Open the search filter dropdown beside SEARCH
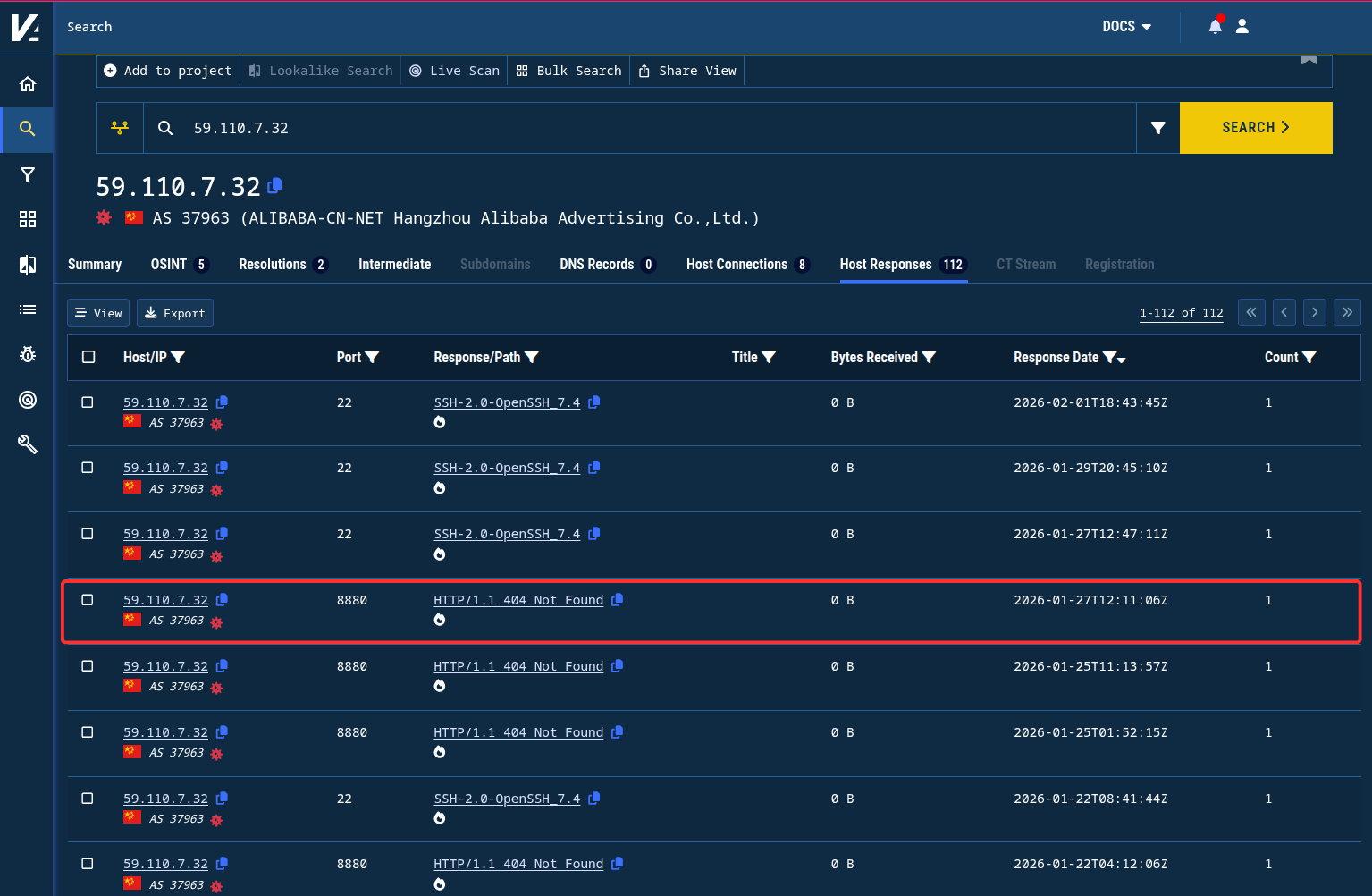This screenshot has width=1372, height=896. (1157, 127)
